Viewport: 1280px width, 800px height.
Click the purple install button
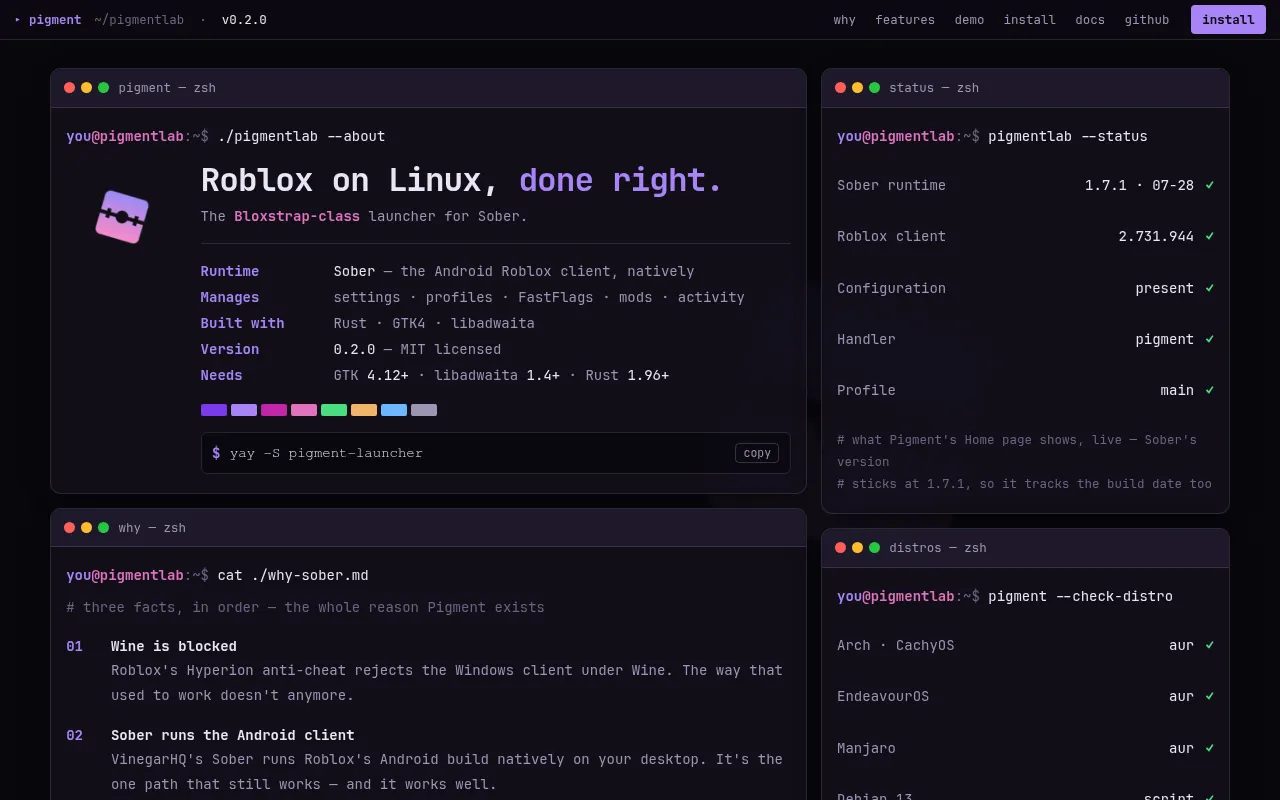(x=1228, y=20)
